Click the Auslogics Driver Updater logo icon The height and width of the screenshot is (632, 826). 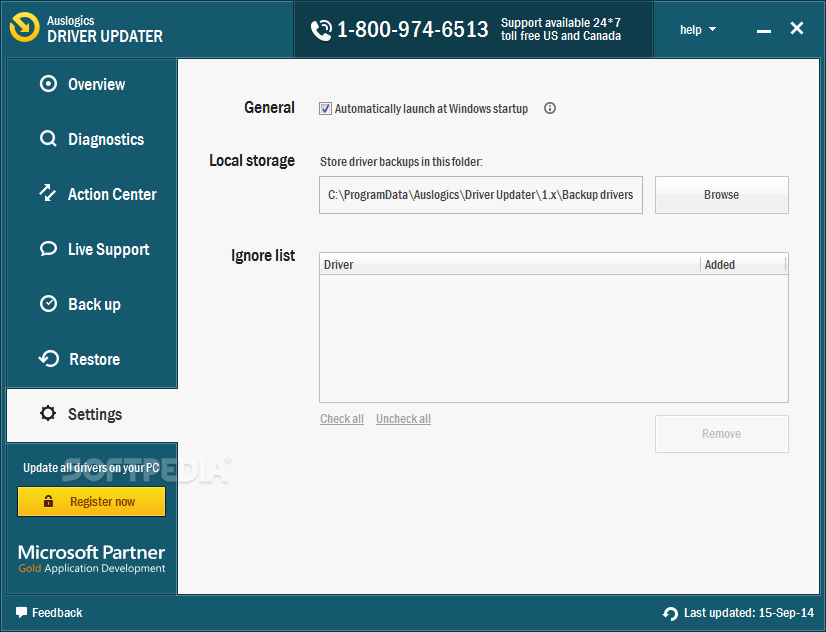(x=24, y=27)
